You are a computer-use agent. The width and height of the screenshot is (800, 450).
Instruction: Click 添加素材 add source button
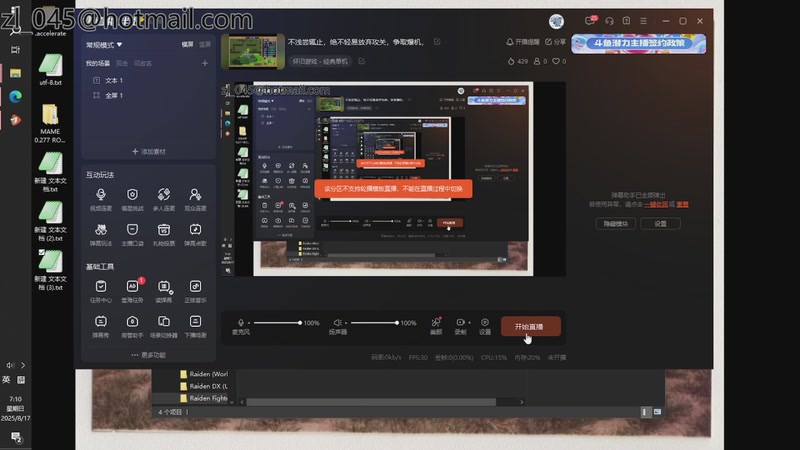(x=148, y=152)
